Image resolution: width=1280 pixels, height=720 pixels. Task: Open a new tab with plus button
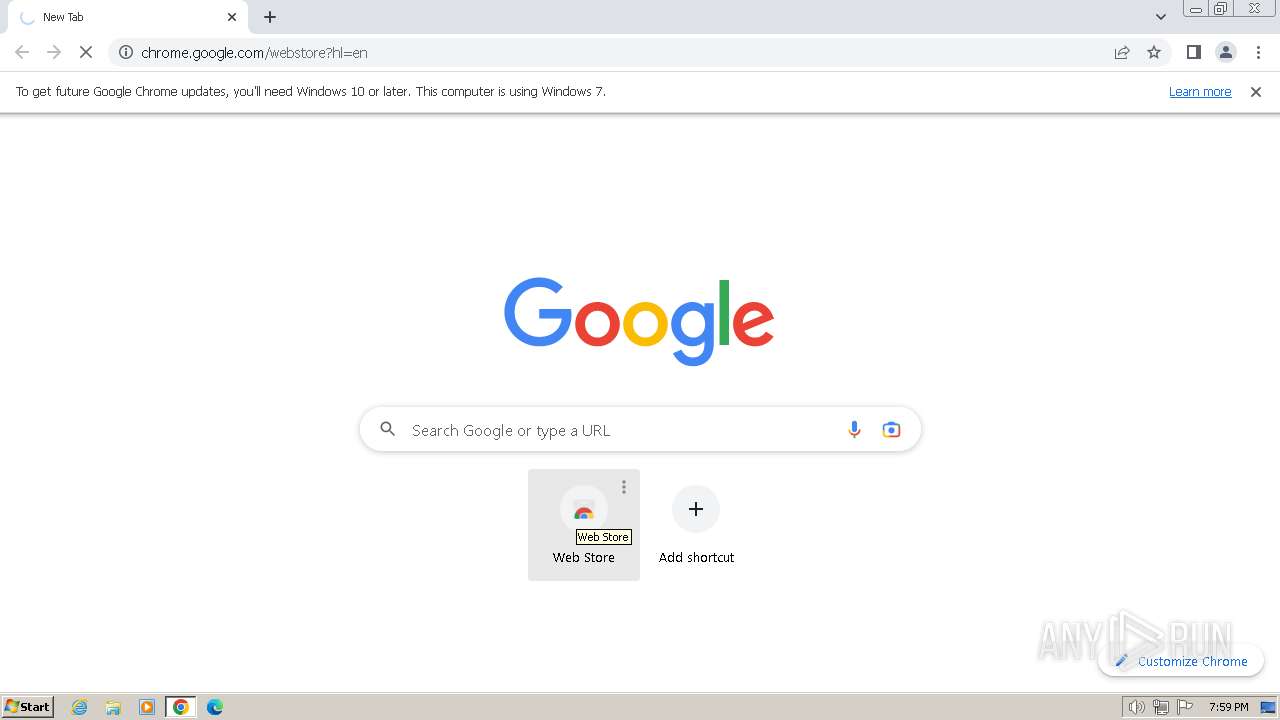click(x=270, y=17)
